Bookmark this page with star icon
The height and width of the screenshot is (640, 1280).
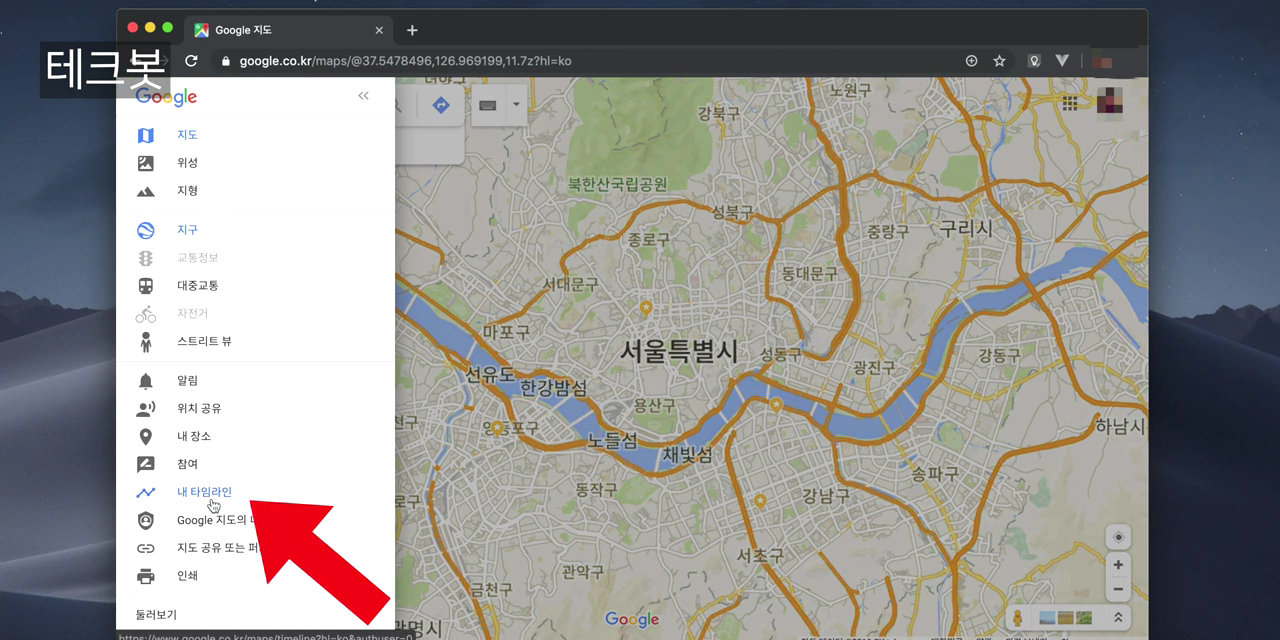(x=999, y=61)
